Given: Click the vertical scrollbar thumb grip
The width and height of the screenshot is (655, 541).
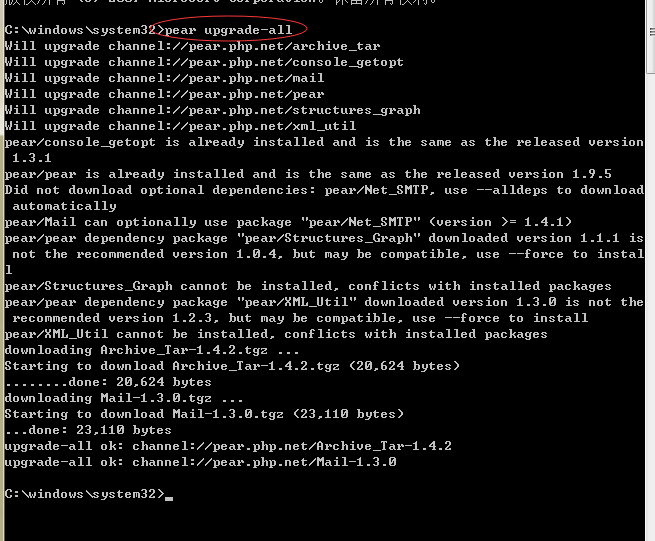Looking at the screenshot, I should [x=652, y=32].
